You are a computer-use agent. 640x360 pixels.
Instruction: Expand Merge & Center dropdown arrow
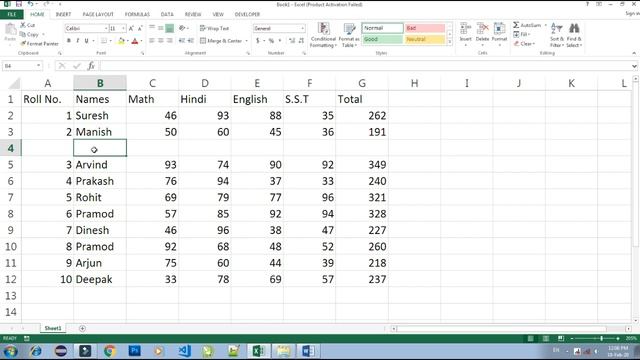click(x=247, y=41)
